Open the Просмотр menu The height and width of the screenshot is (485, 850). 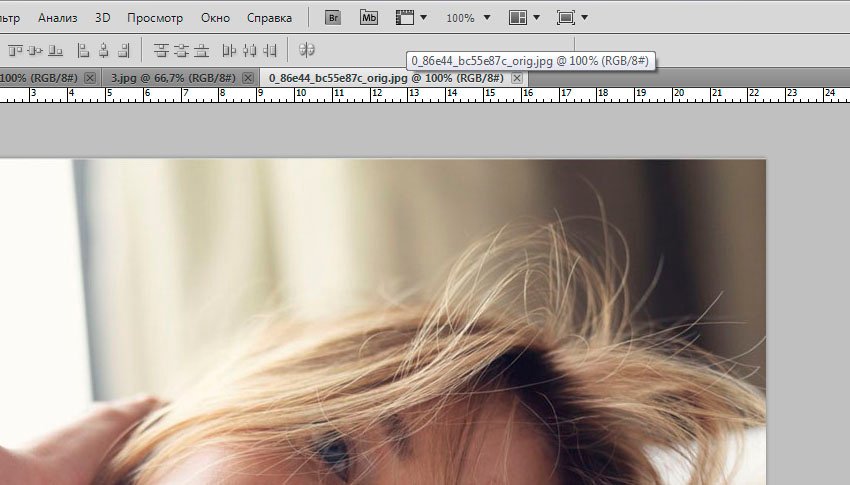[156, 18]
